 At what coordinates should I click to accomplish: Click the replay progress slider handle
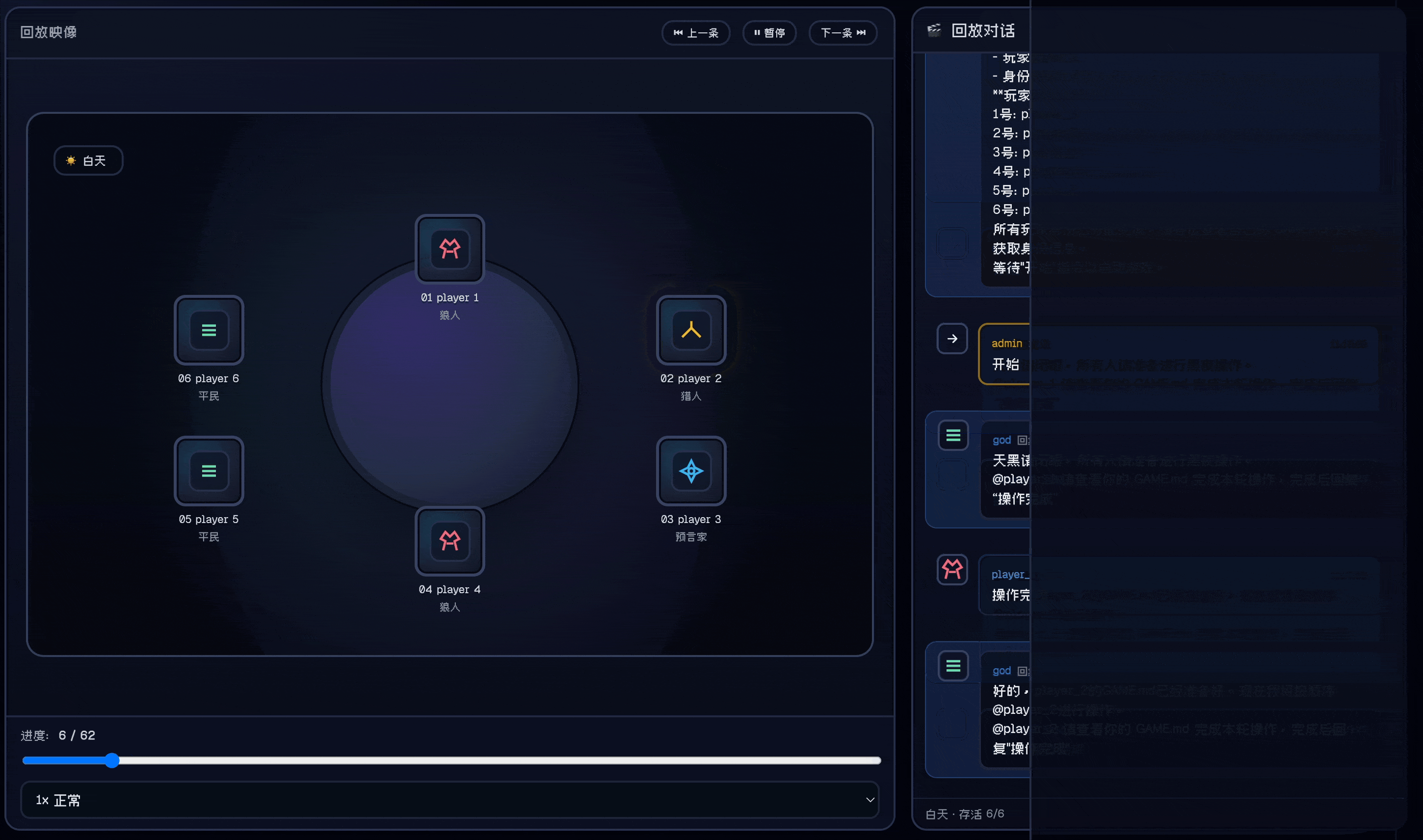[112, 760]
